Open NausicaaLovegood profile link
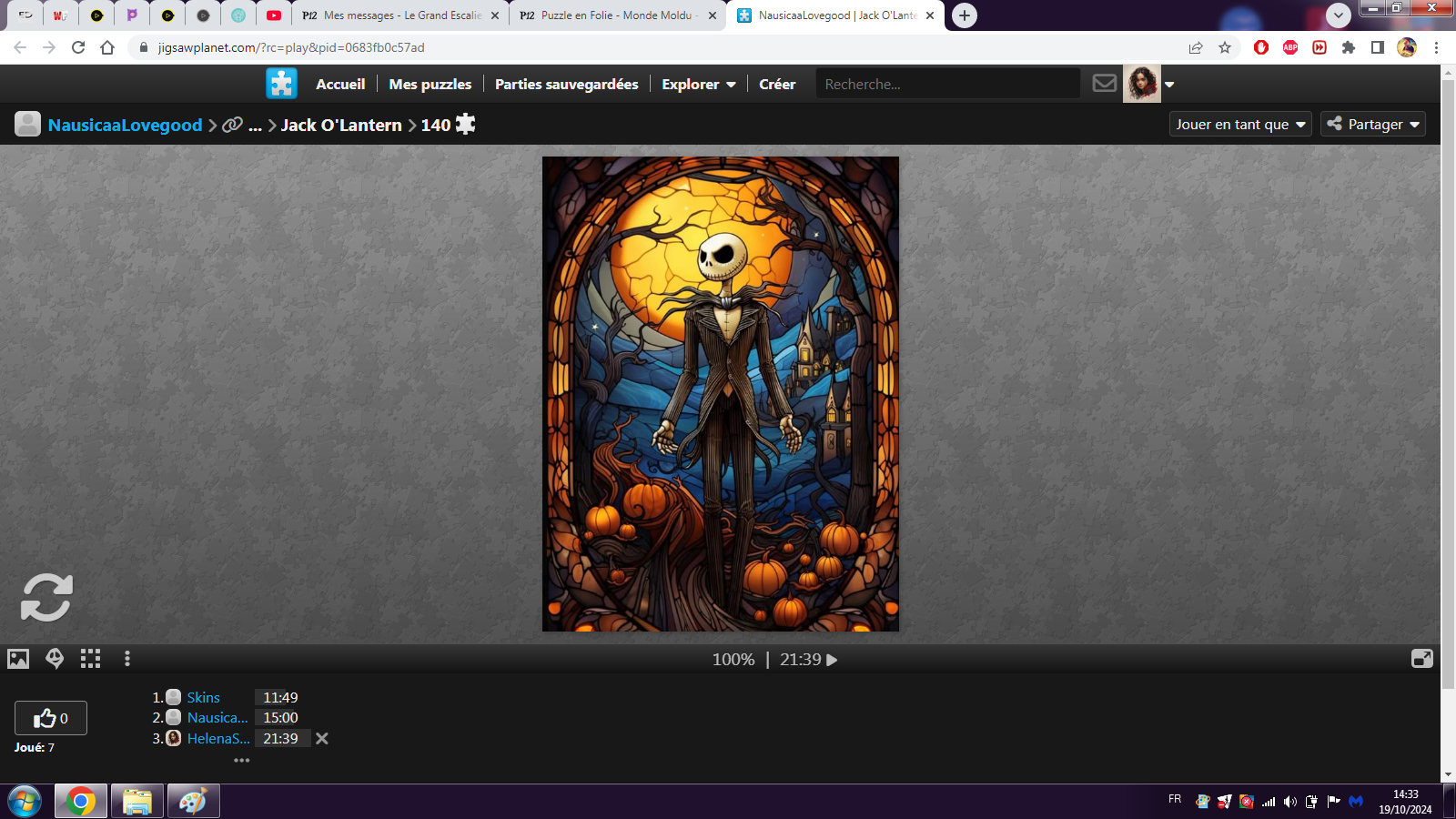Screen dimensions: 1456x819 [125, 125]
